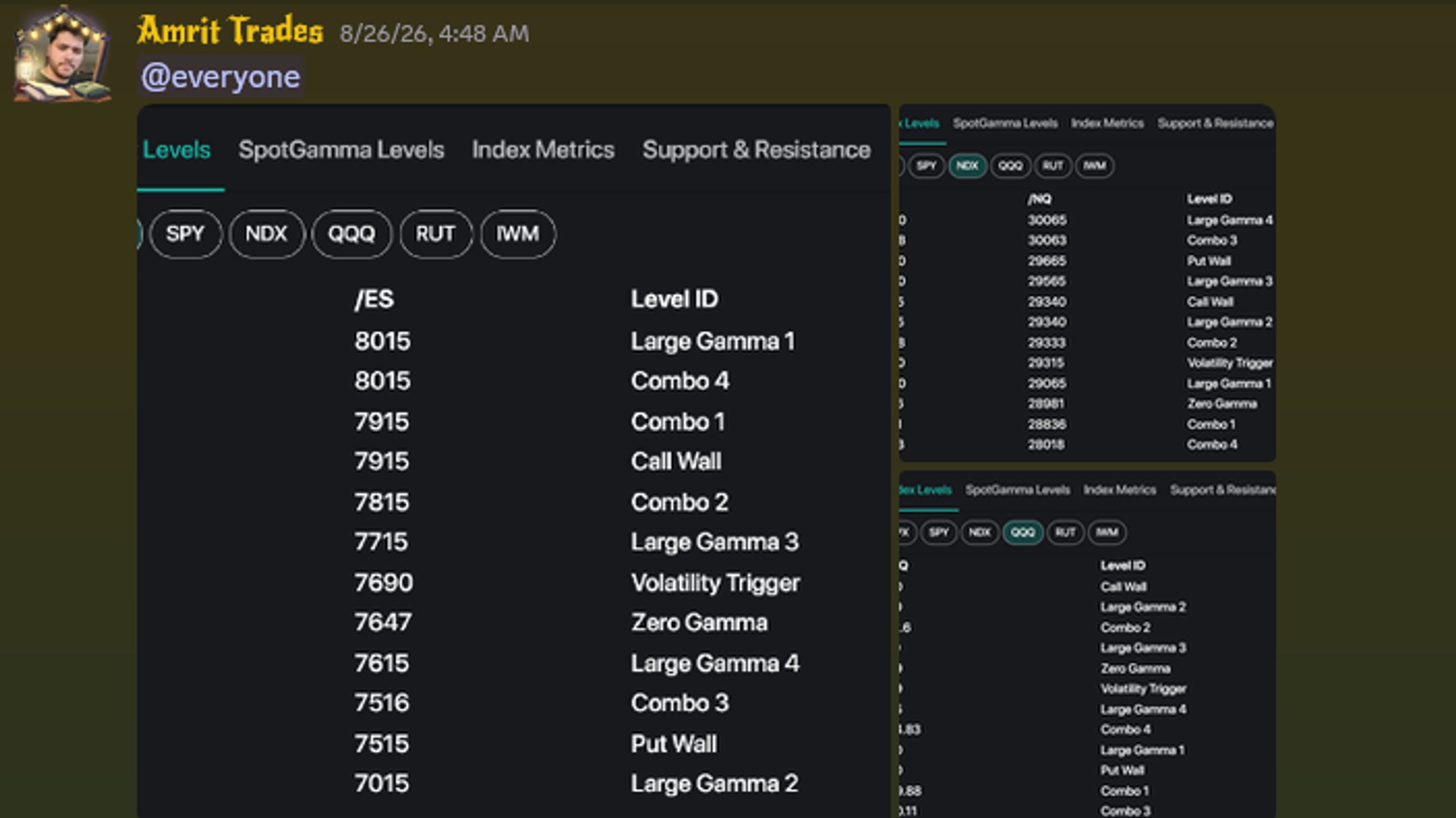Click the Large Gamma 1 row in /ES table

pyautogui.click(x=574, y=341)
